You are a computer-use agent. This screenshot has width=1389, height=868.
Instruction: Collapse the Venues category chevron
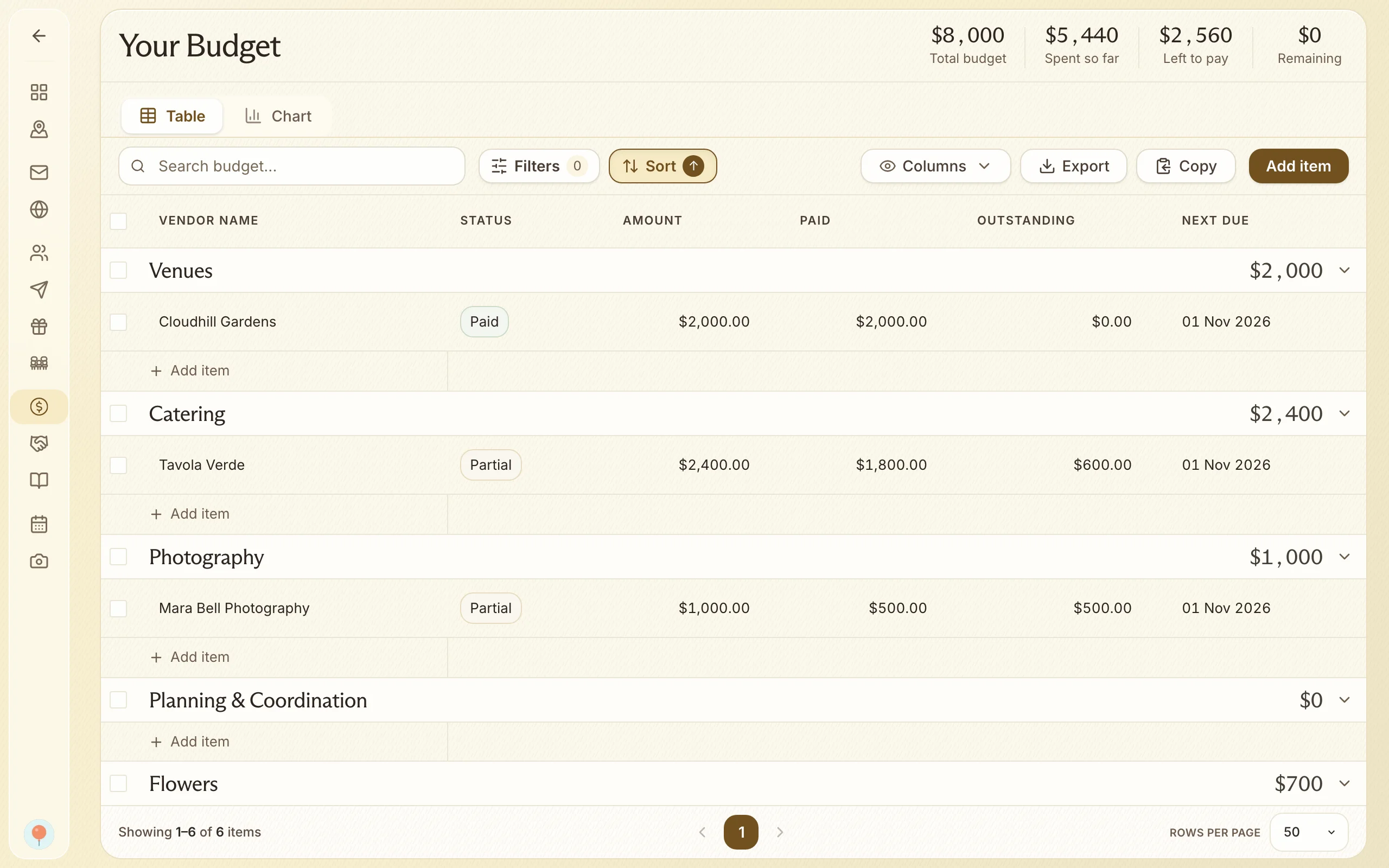point(1344,270)
